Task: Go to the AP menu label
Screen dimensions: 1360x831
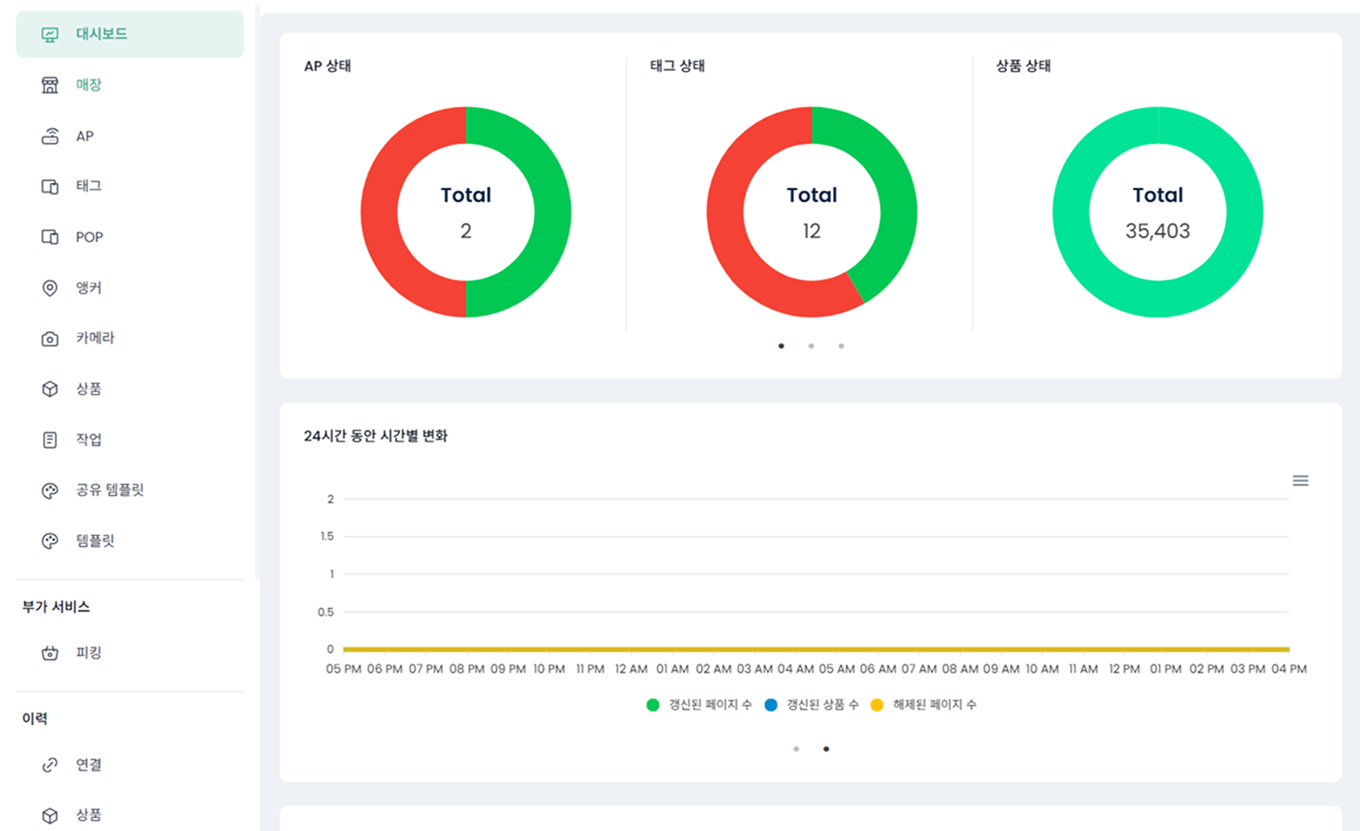Action: point(85,136)
